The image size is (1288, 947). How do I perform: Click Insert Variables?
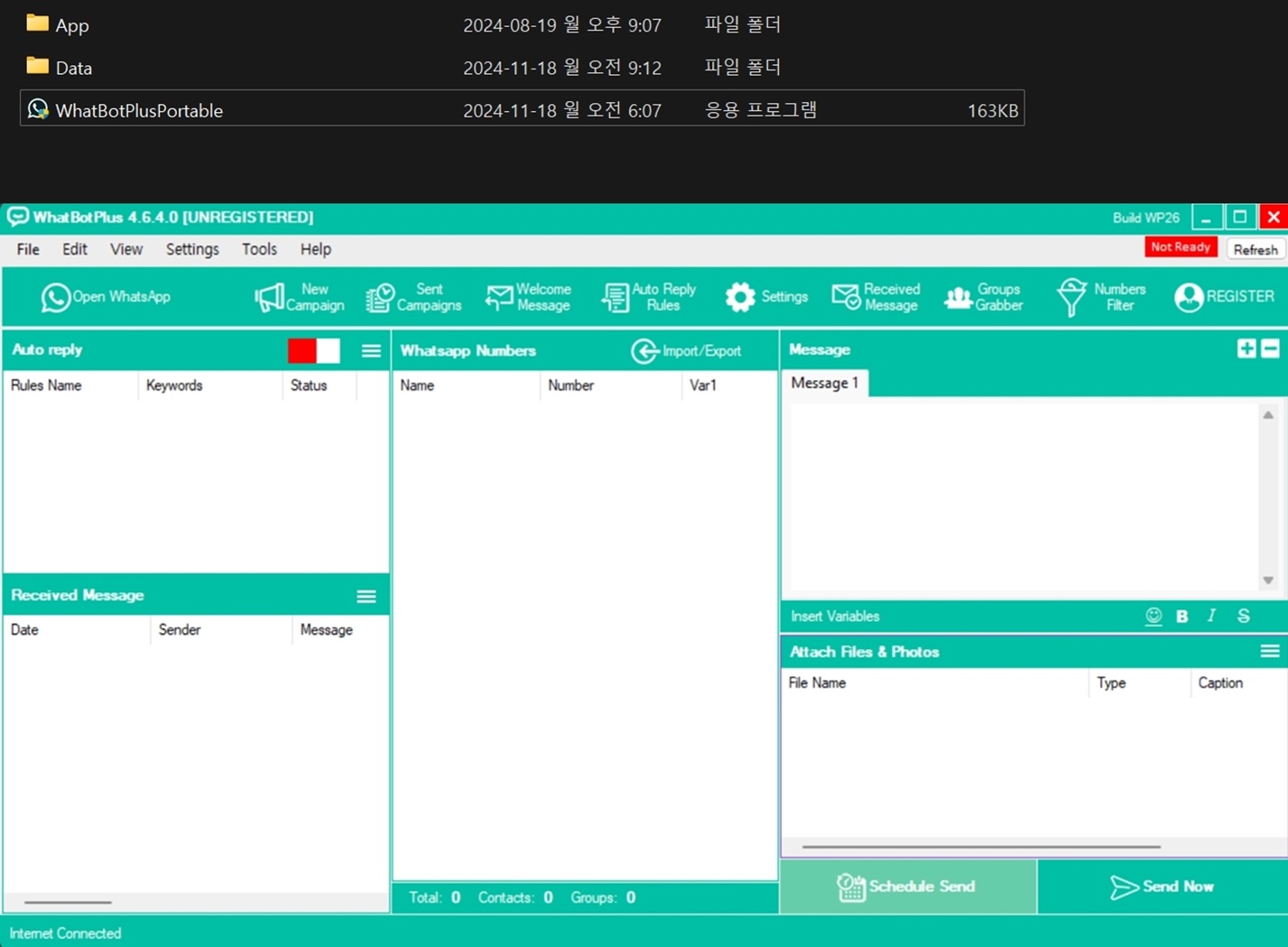click(x=835, y=617)
